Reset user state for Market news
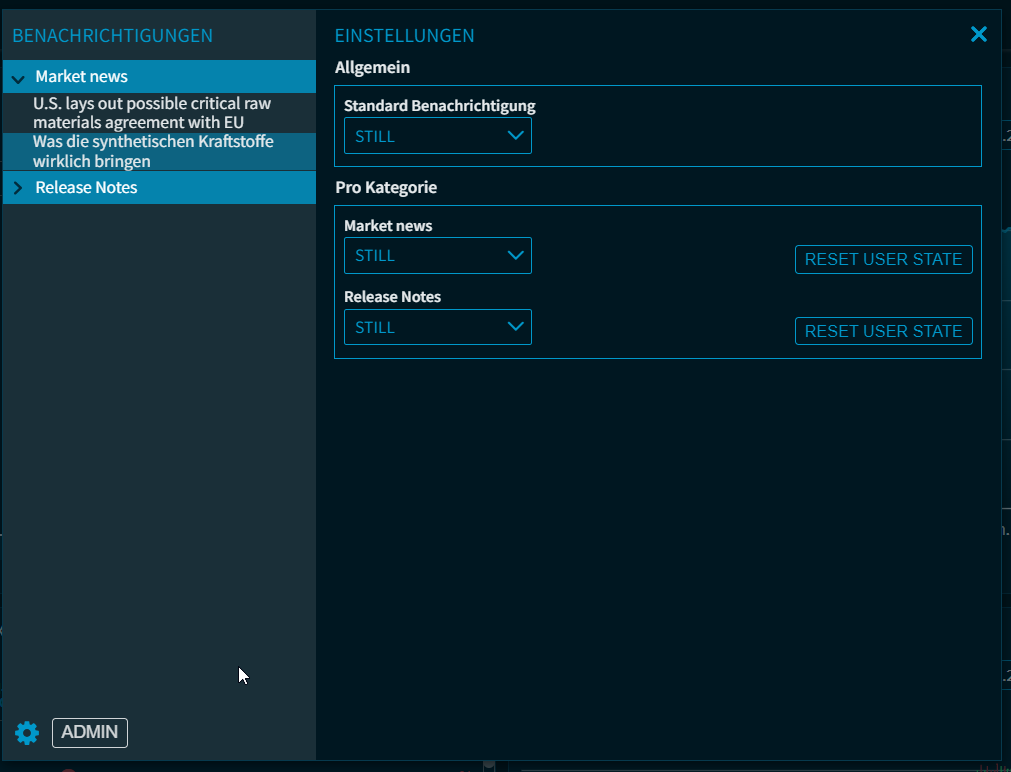Screen dimensions: 1011x772 click(883, 259)
